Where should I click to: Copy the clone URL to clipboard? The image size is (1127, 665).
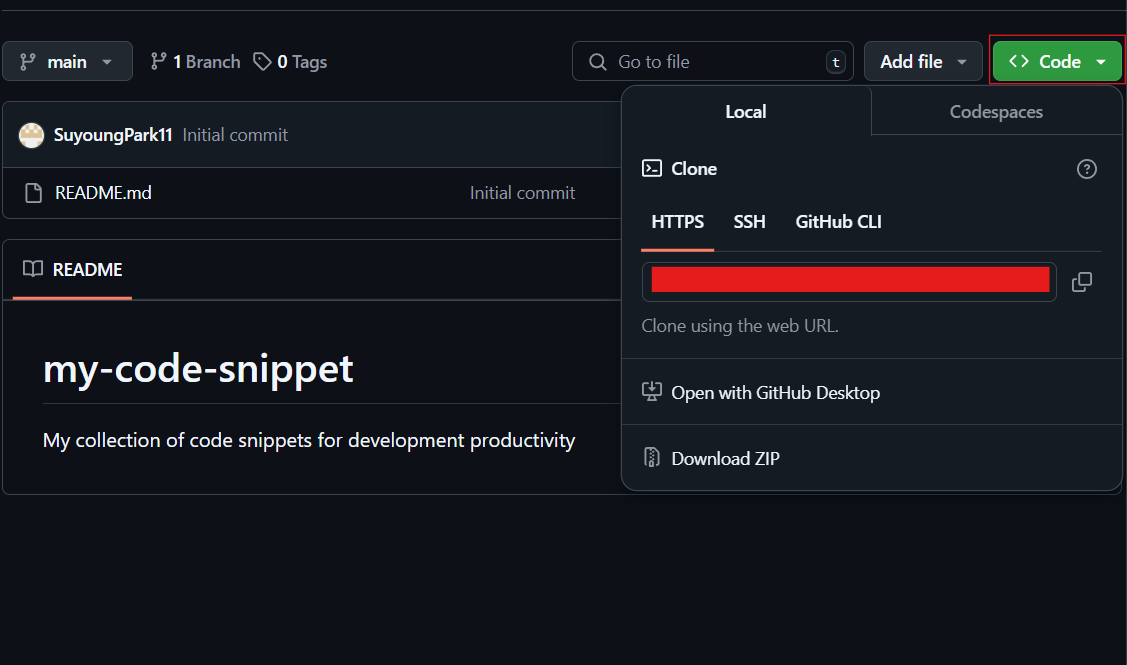(1082, 282)
